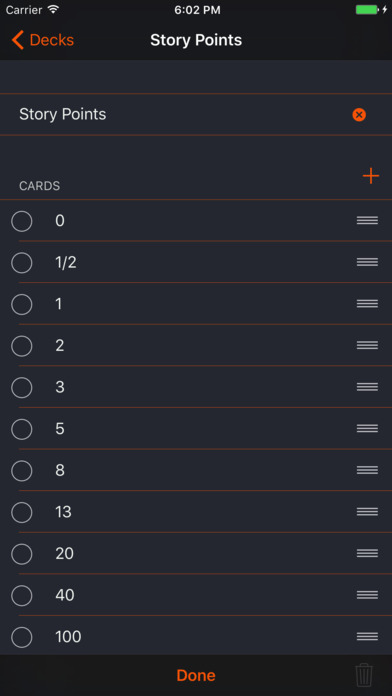
Task: Select the circle next to card 0
Action: pos(22,221)
